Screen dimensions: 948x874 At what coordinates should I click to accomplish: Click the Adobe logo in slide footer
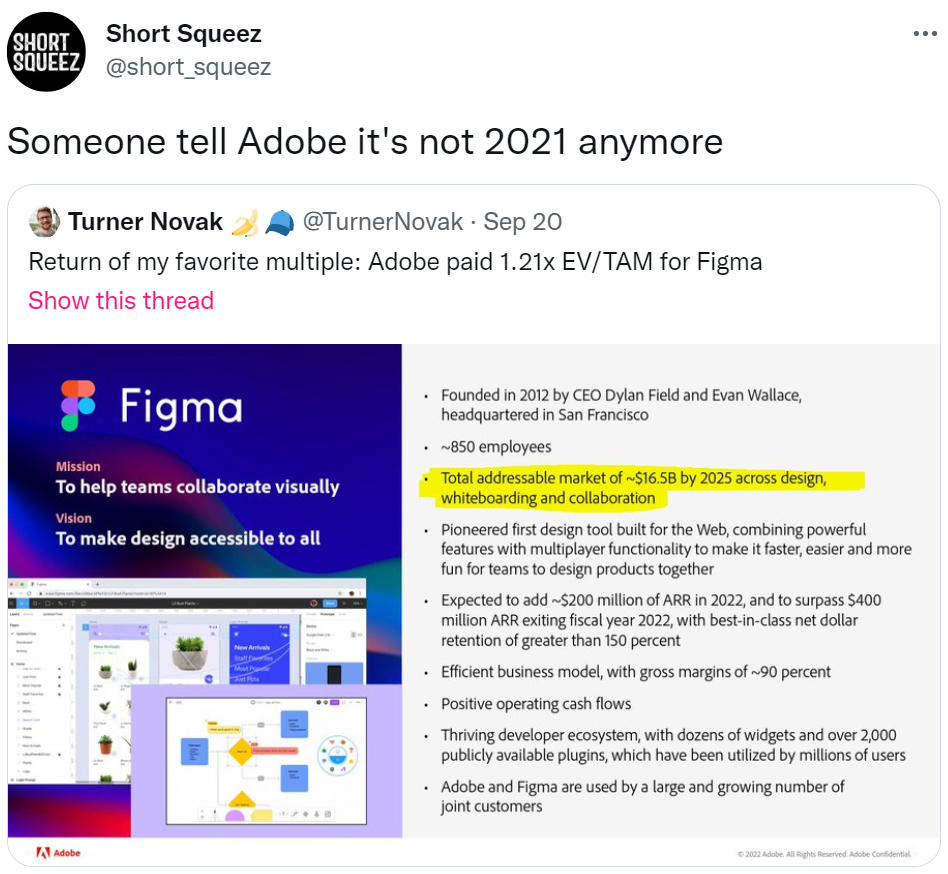coord(59,853)
